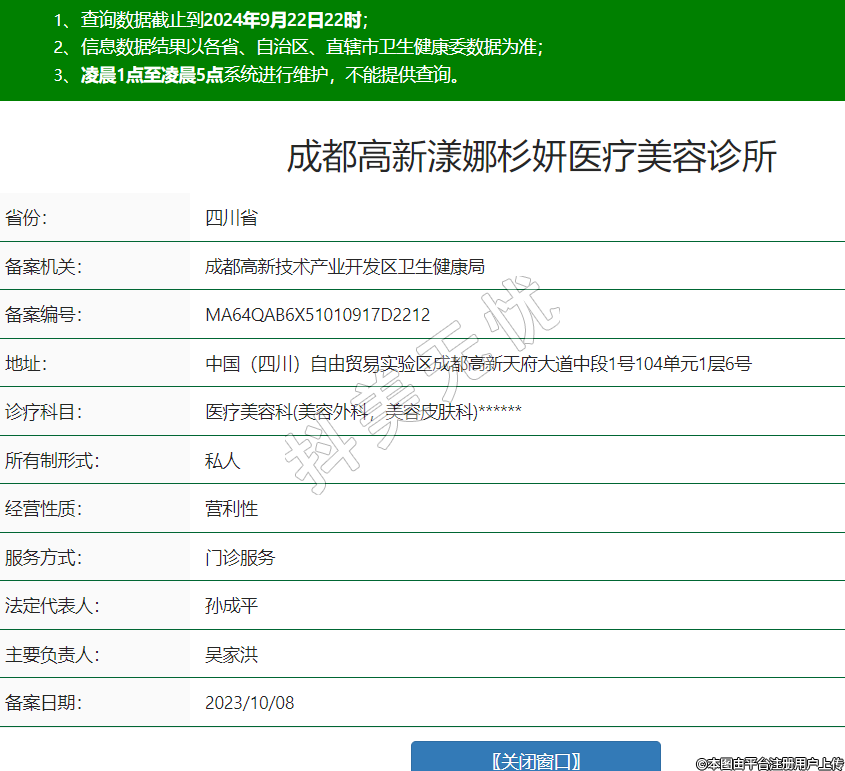This screenshot has width=845, height=771.
Task: Click the 法定代表人 row label
Action: tap(52, 606)
